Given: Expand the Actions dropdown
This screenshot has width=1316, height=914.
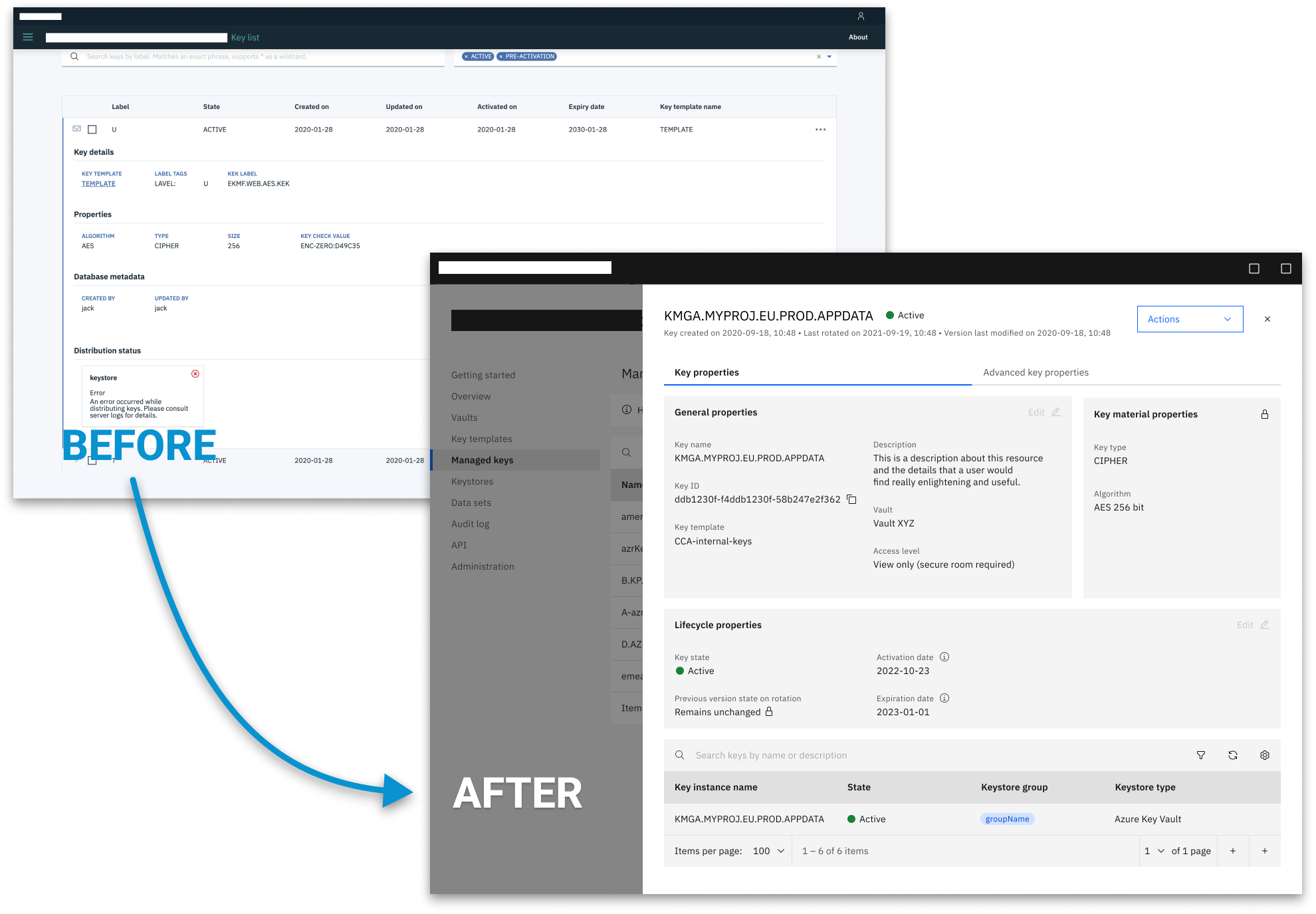Looking at the screenshot, I should [x=1190, y=319].
